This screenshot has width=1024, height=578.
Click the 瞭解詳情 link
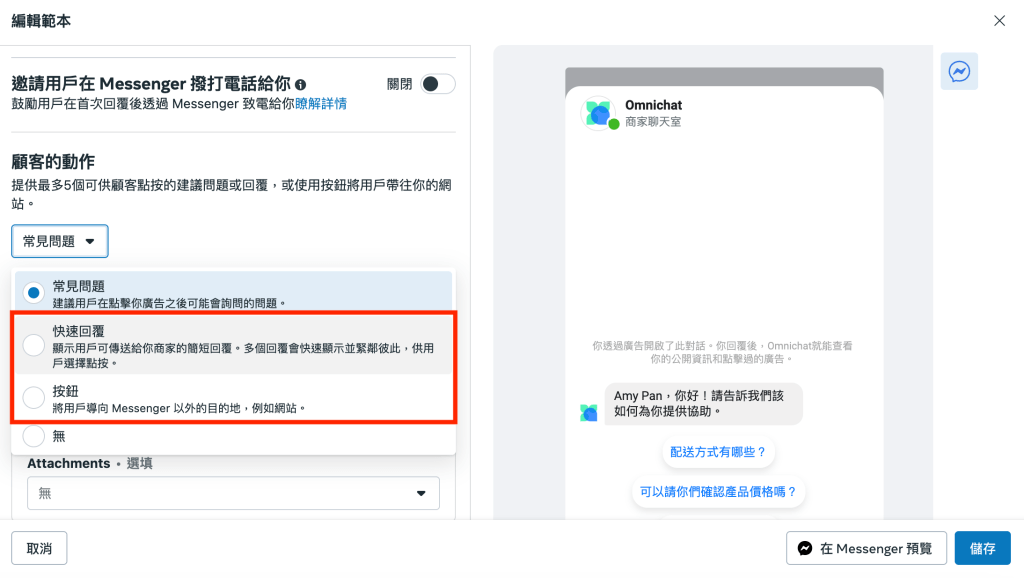tap(321, 104)
